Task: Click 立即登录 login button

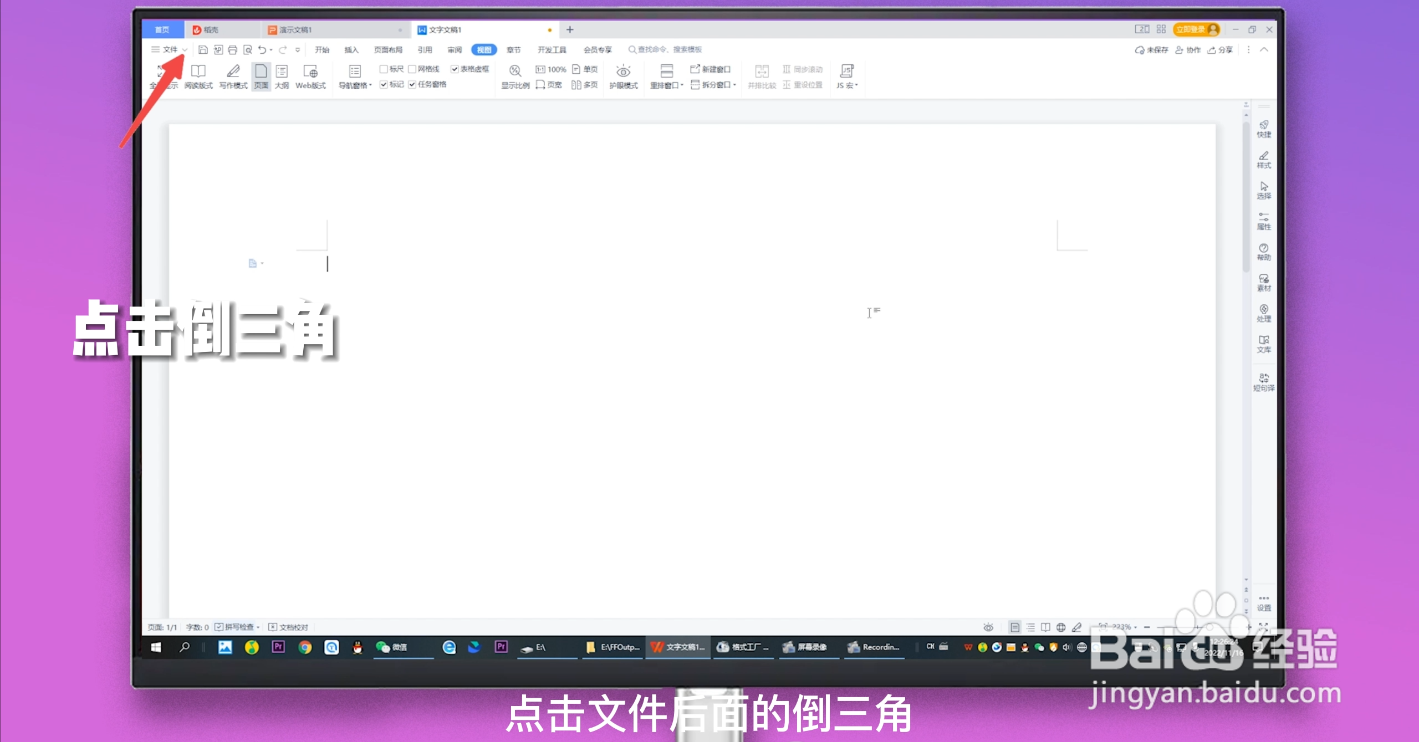Action: tap(1196, 29)
